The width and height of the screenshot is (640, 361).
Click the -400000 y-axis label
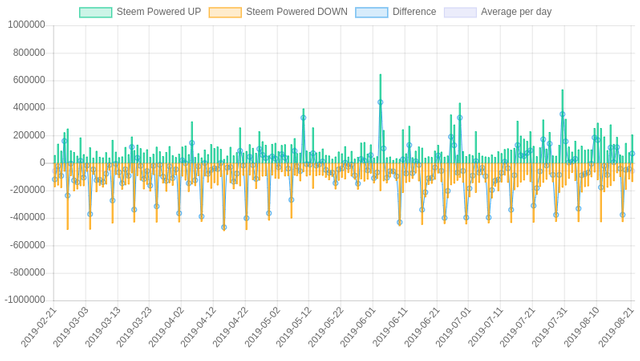click(x=27, y=218)
